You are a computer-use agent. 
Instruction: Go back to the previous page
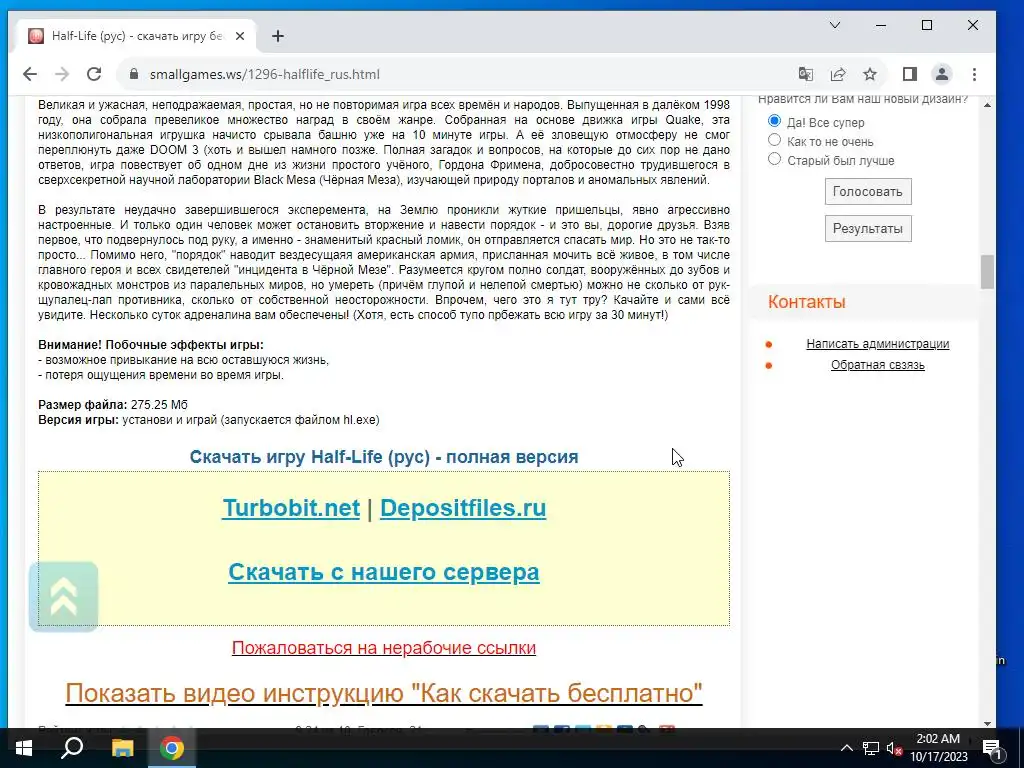(x=30, y=74)
